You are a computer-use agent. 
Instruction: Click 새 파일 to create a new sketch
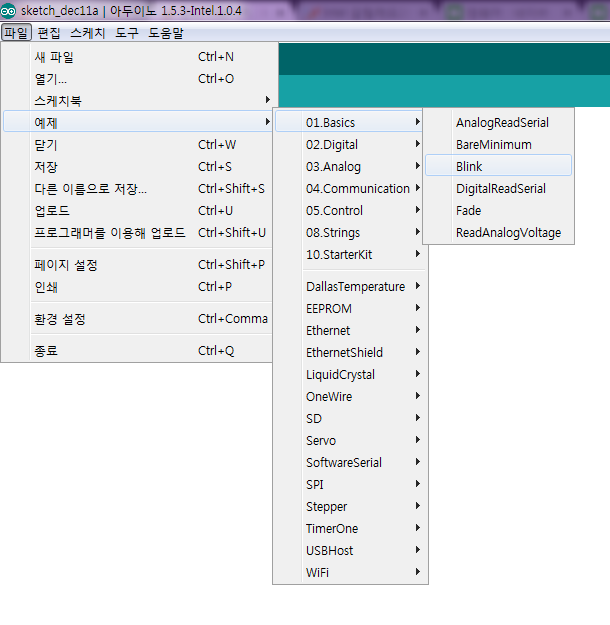[54, 57]
